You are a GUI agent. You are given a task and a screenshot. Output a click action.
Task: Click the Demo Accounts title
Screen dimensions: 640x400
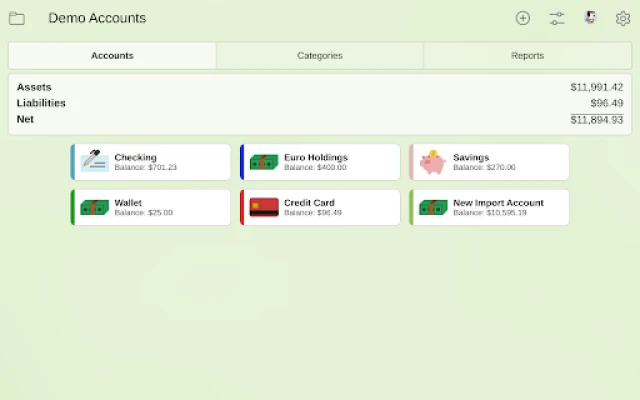97,18
